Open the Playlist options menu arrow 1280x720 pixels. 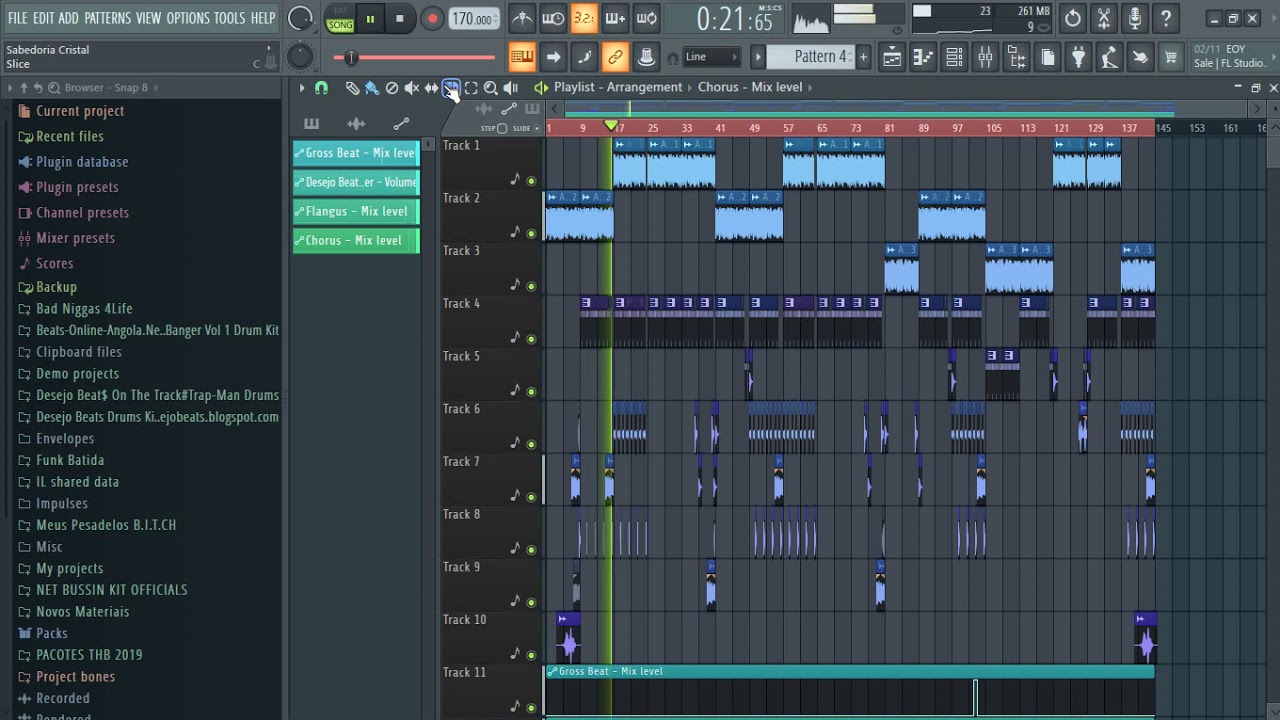click(301, 88)
